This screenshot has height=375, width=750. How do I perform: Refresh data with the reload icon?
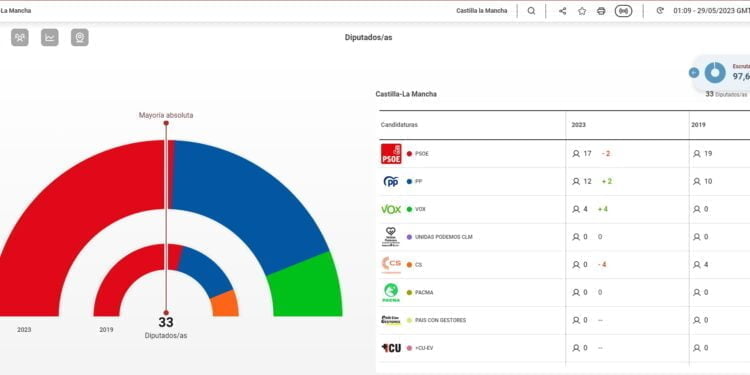click(660, 11)
